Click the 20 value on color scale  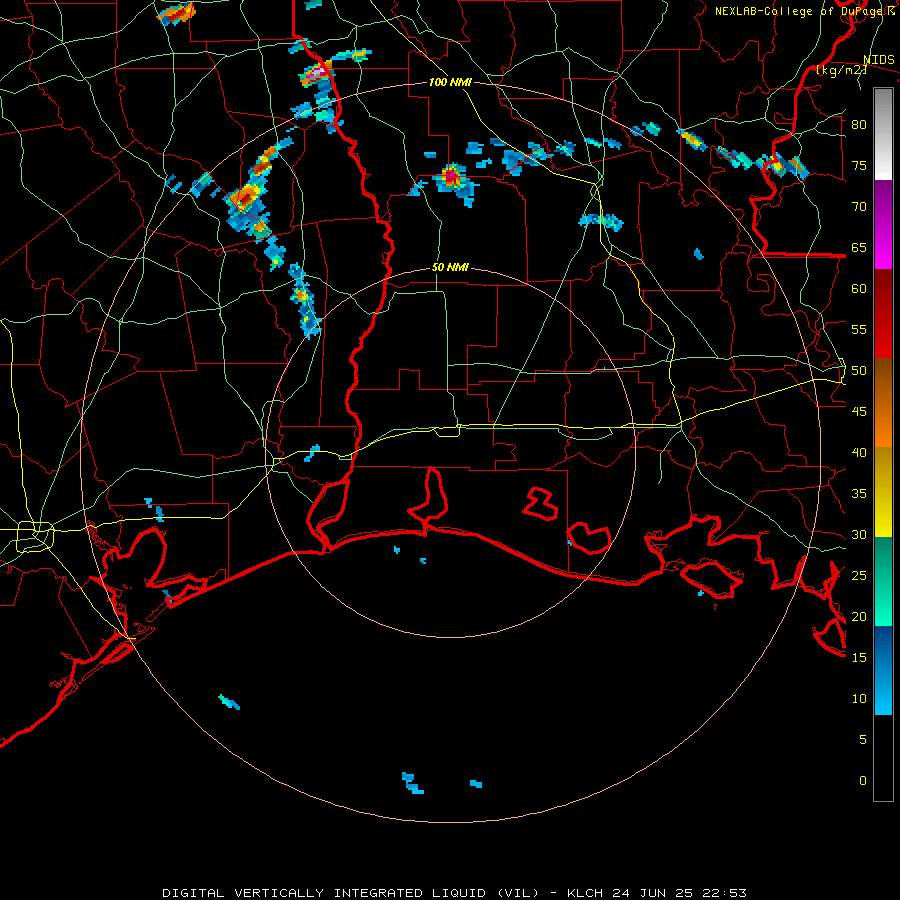pyautogui.click(x=859, y=616)
